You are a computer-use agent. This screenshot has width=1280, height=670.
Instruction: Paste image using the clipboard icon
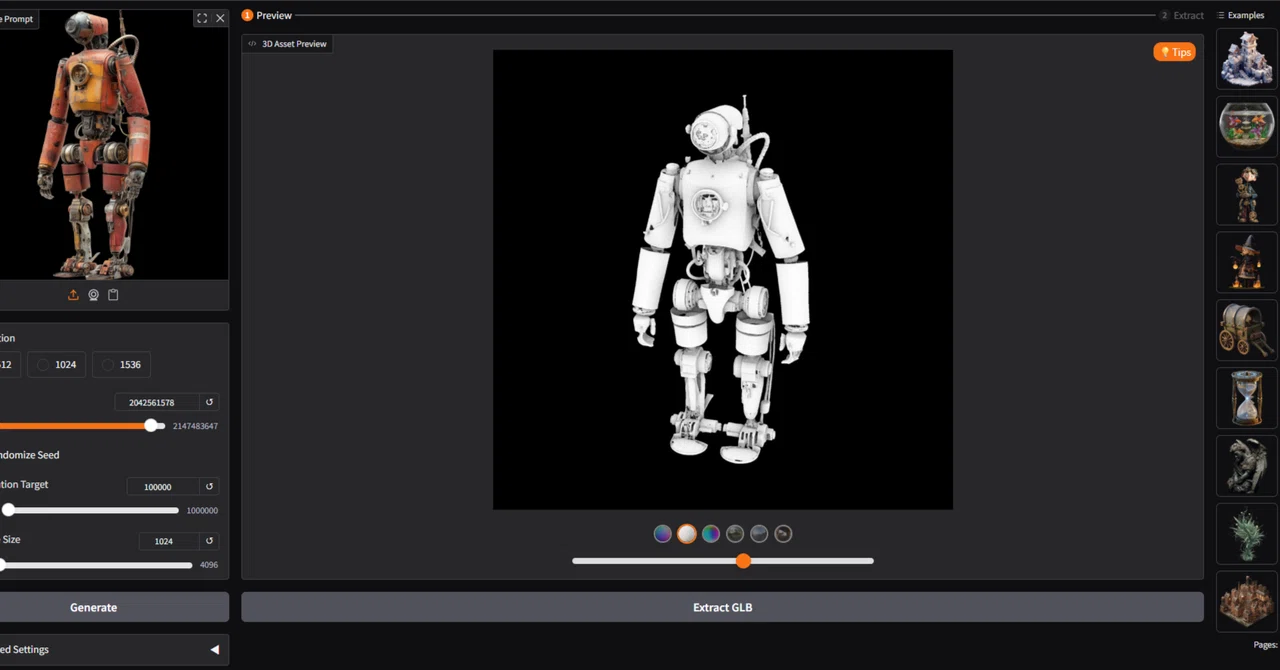click(113, 295)
